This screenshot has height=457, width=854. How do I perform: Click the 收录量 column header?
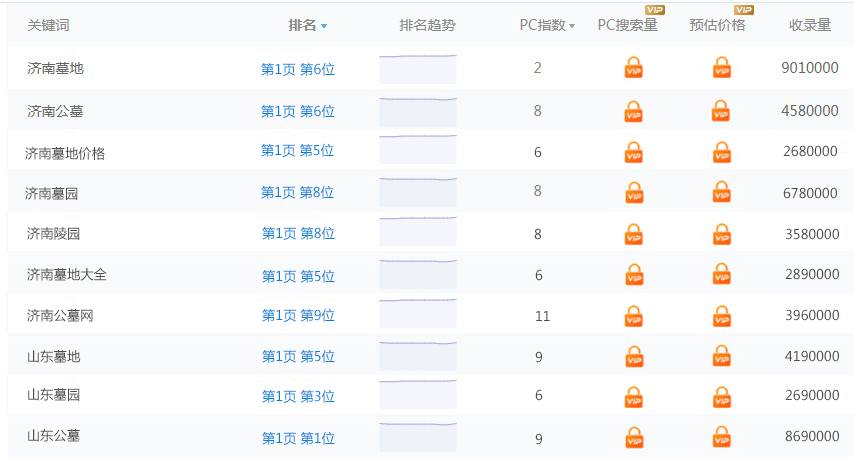pyautogui.click(x=810, y=25)
